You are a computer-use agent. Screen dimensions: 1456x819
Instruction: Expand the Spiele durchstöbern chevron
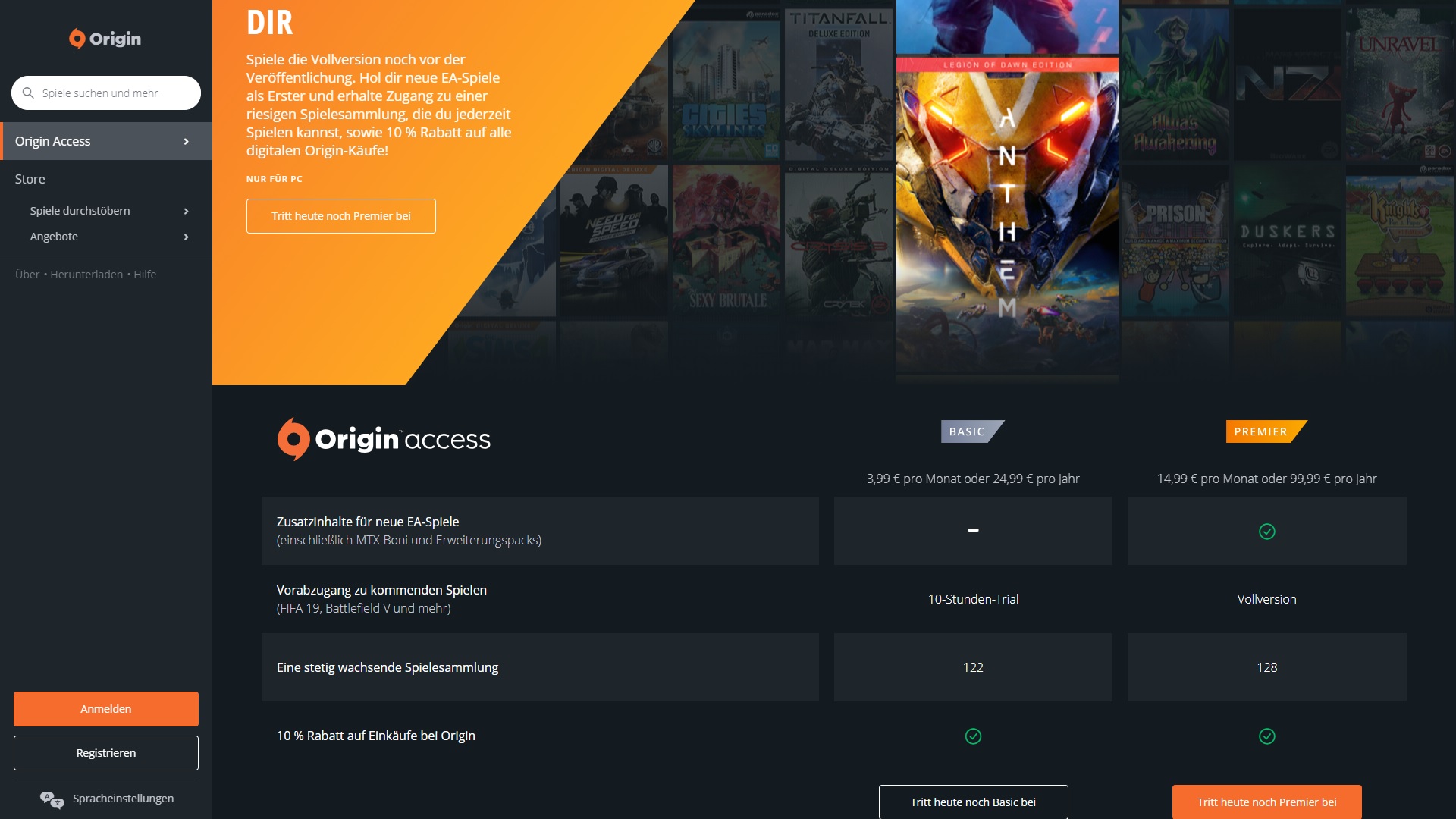pyautogui.click(x=187, y=211)
